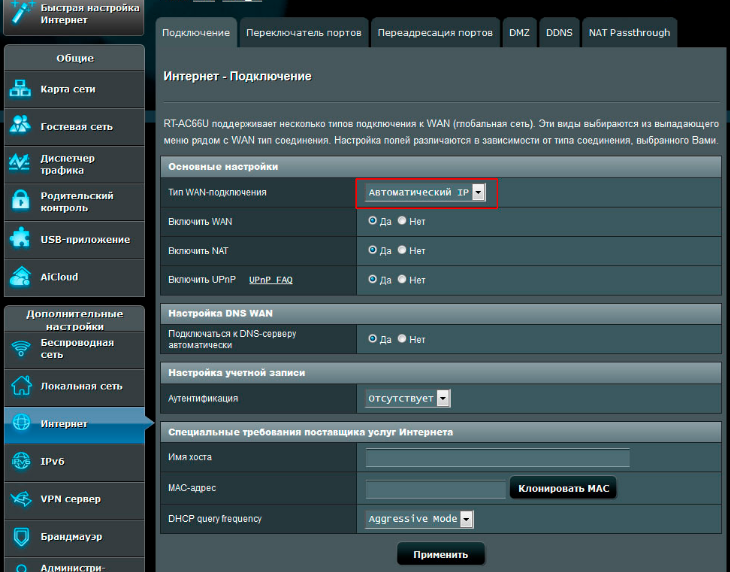The width and height of the screenshot is (730, 572).
Task: Click the Локальная сеть house icon
Action: click(21, 386)
